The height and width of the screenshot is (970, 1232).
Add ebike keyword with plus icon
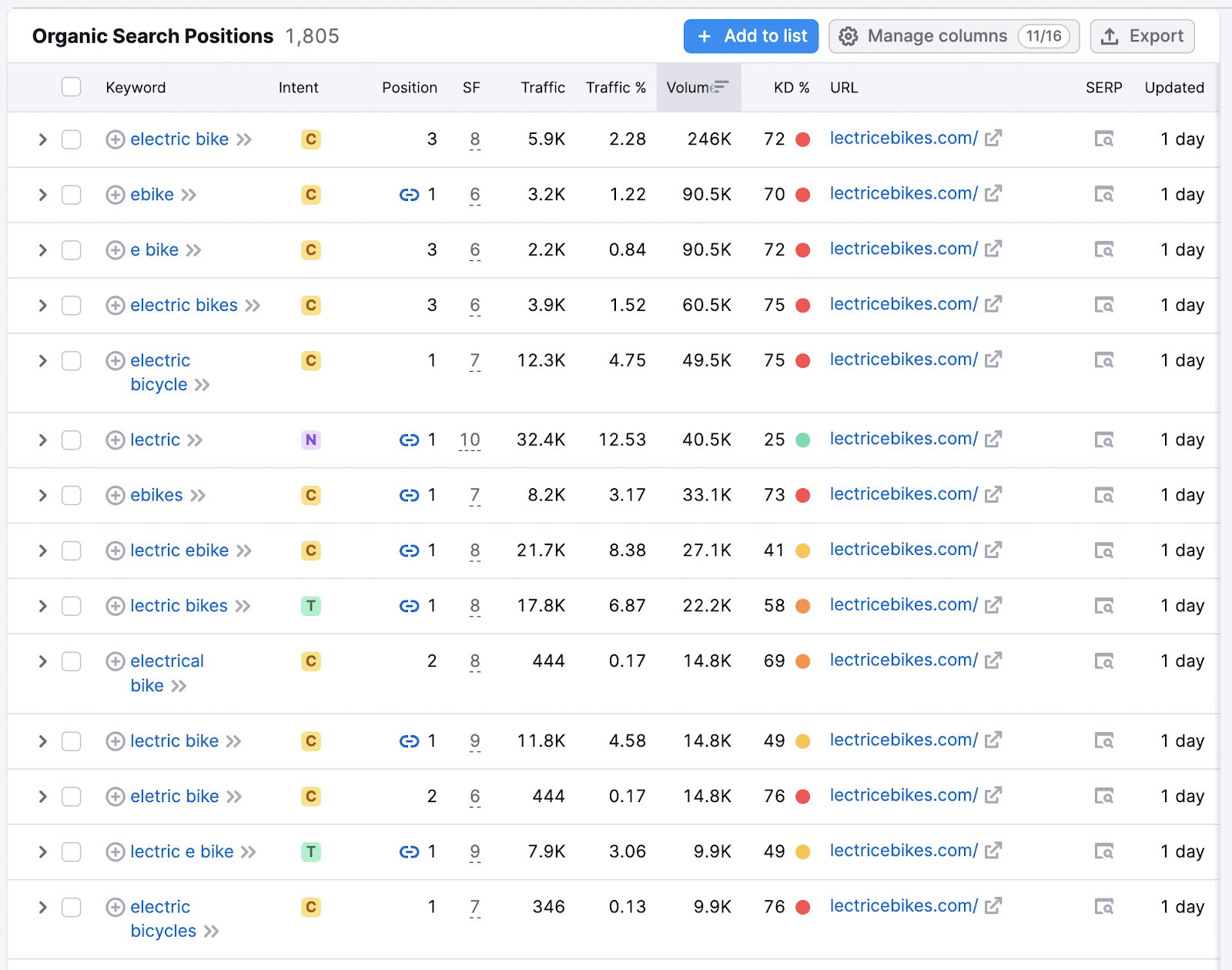click(x=115, y=195)
